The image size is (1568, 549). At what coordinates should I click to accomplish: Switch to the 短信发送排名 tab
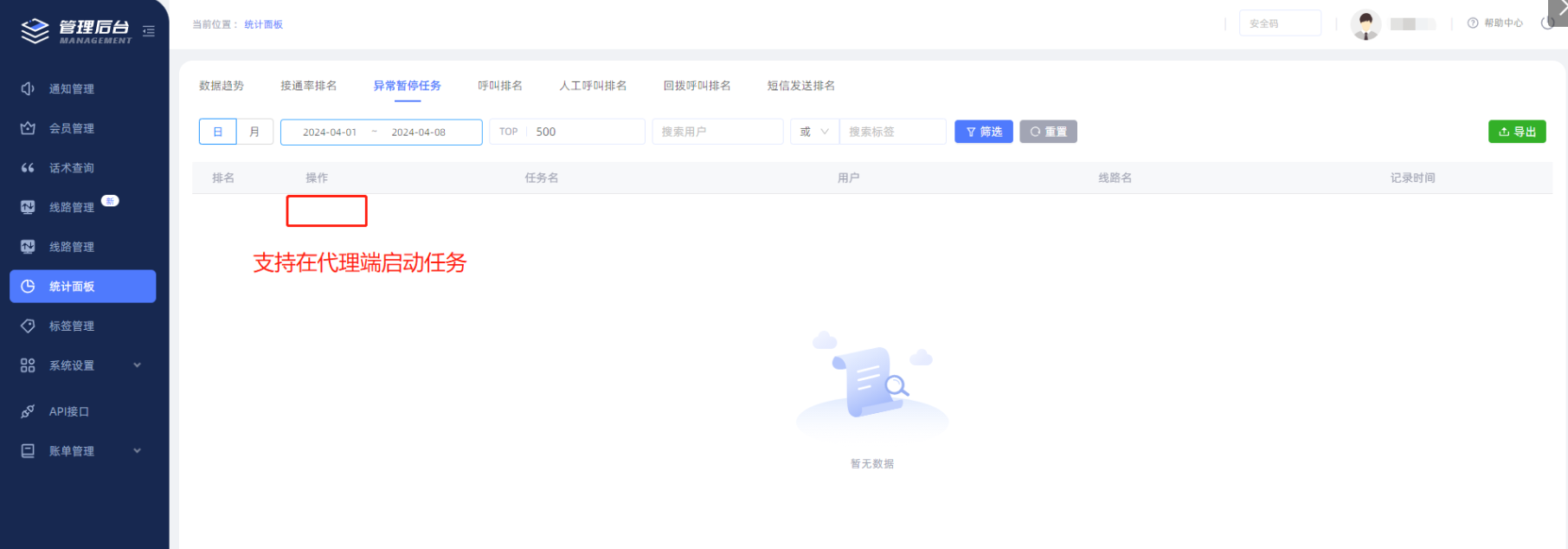[800, 86]
